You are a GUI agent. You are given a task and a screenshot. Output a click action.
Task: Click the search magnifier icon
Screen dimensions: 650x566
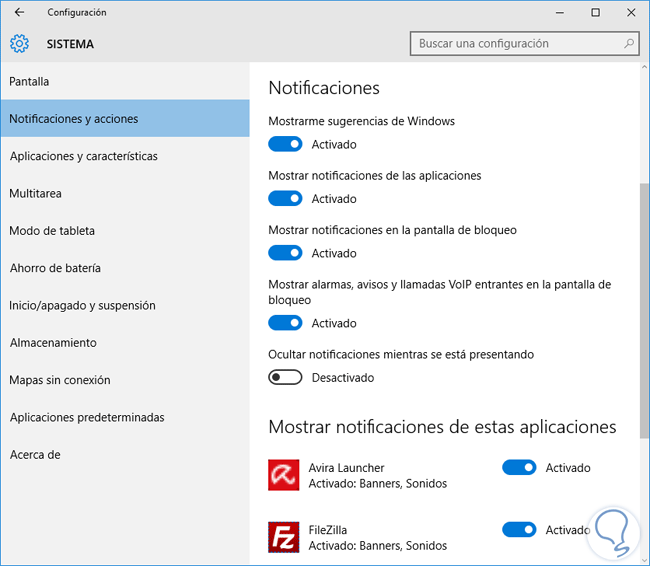click(x=629, y=44)
